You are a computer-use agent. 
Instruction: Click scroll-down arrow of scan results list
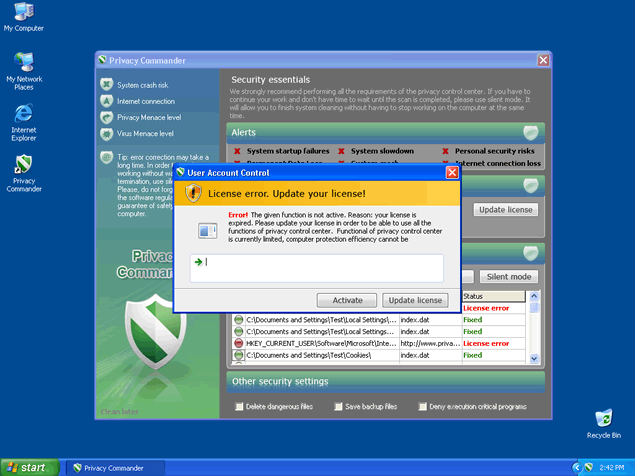534,357
